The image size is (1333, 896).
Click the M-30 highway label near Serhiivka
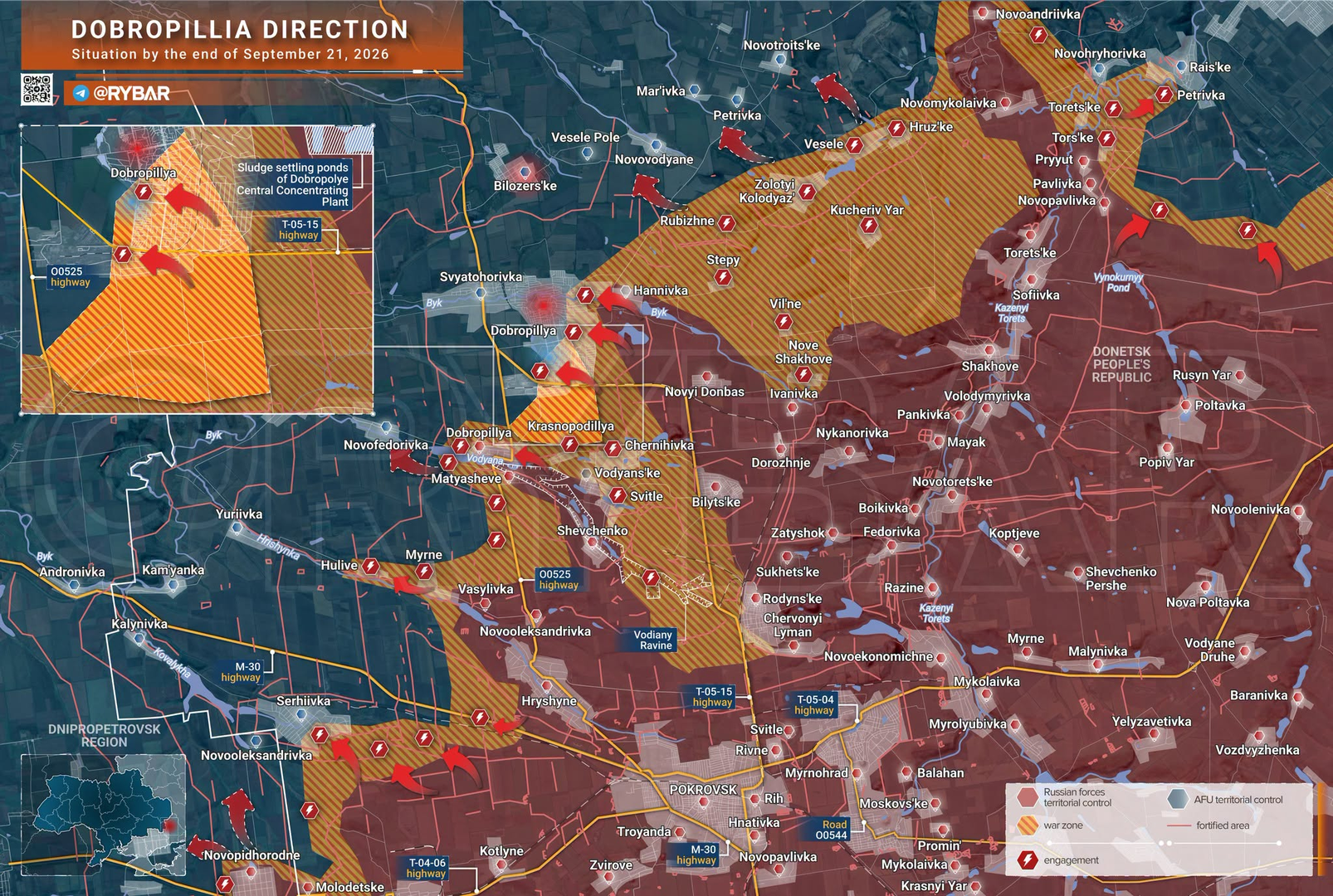tap(242, 672)
